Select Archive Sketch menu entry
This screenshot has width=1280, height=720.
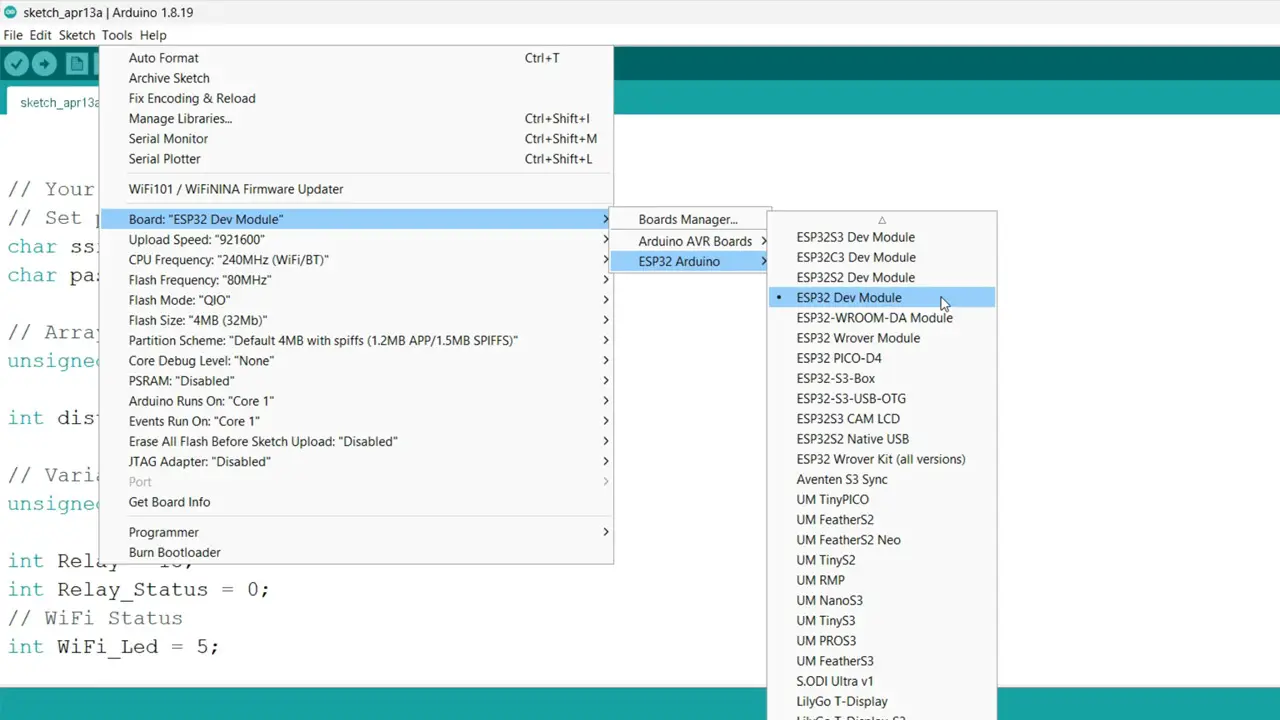(x=356, y=78)
